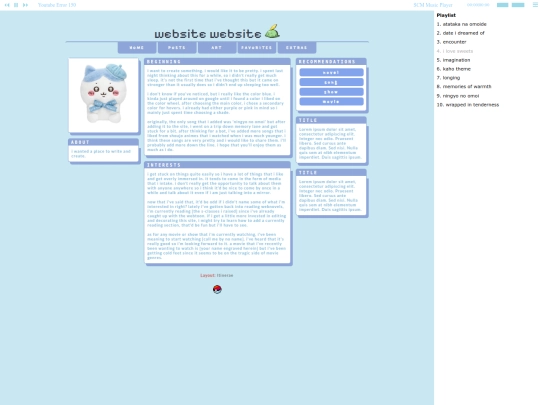Play 'date i dreamed of' from playlist
This screenshot has width=540, height=405.
tap(460, 33)
